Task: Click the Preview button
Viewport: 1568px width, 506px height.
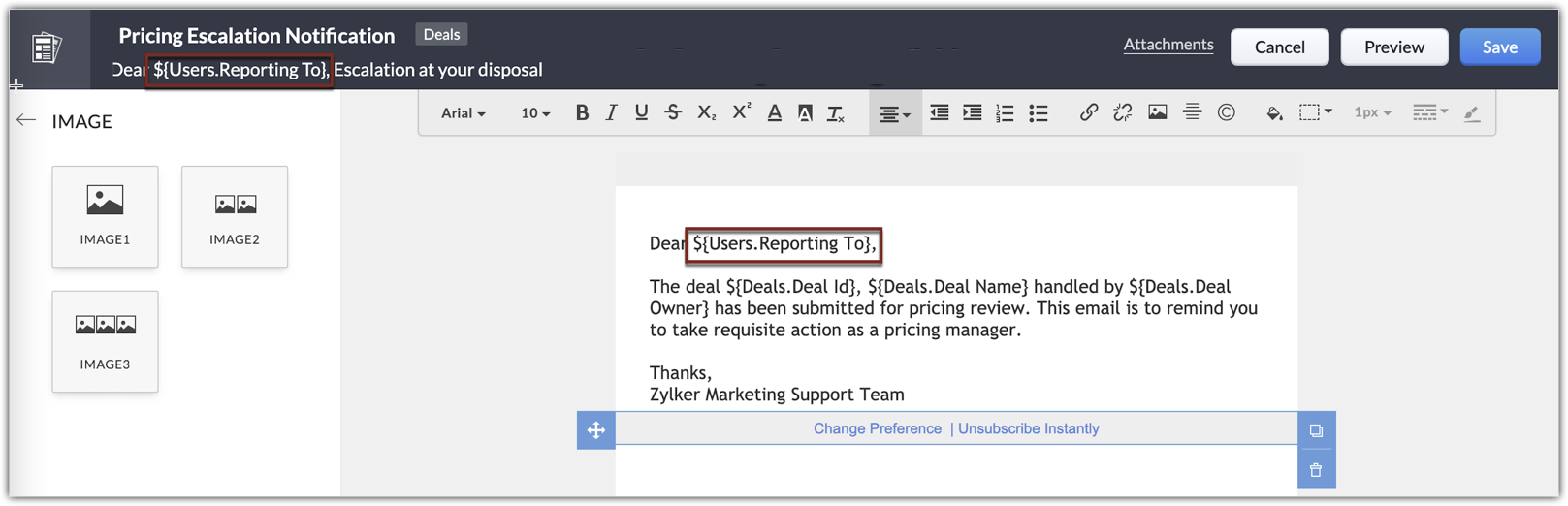Action: [1393, 47]
